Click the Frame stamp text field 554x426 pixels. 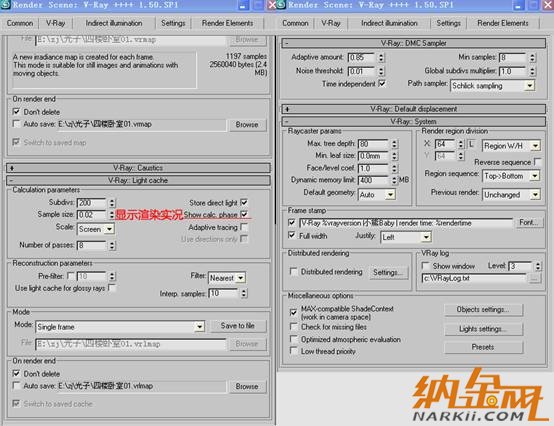point(406,223)
